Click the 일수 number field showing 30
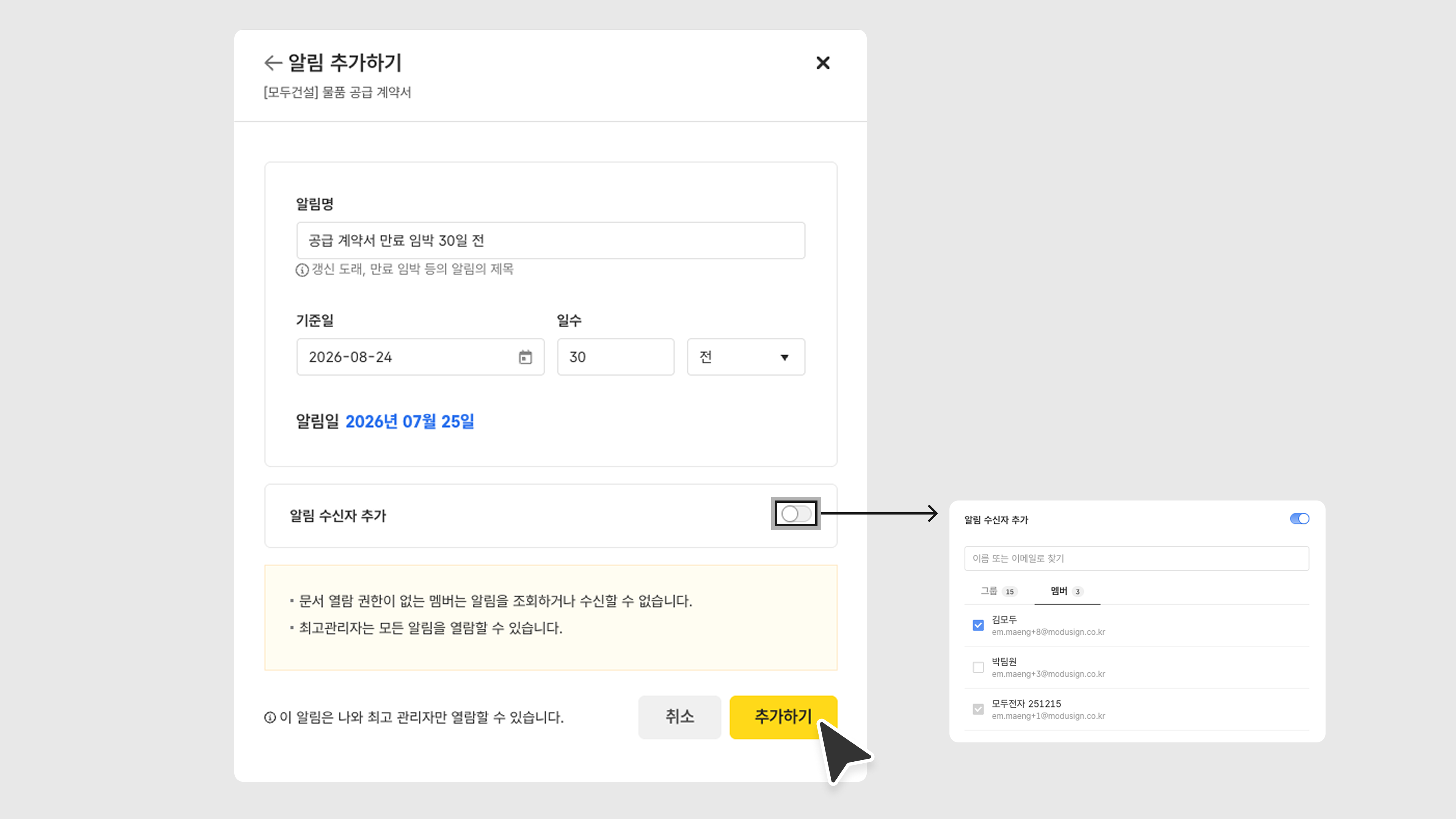Screen dimensions: 1456x819 click(615, 357)
